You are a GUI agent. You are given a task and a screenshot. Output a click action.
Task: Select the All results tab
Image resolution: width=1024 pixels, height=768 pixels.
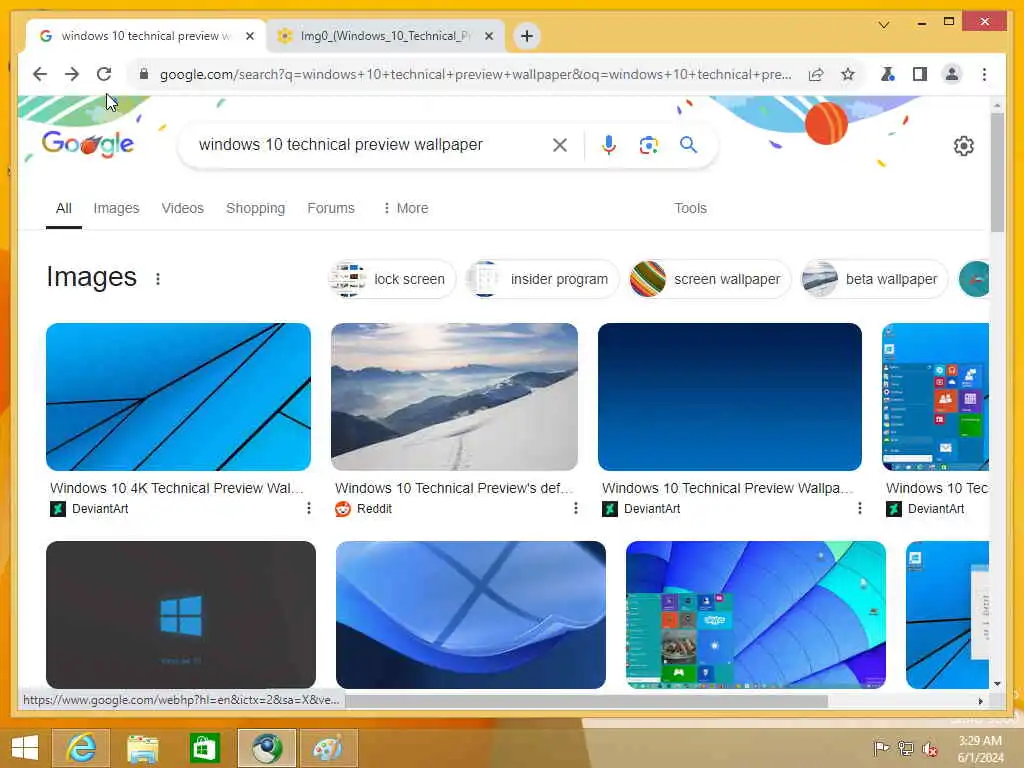click(x=63, y=208)
